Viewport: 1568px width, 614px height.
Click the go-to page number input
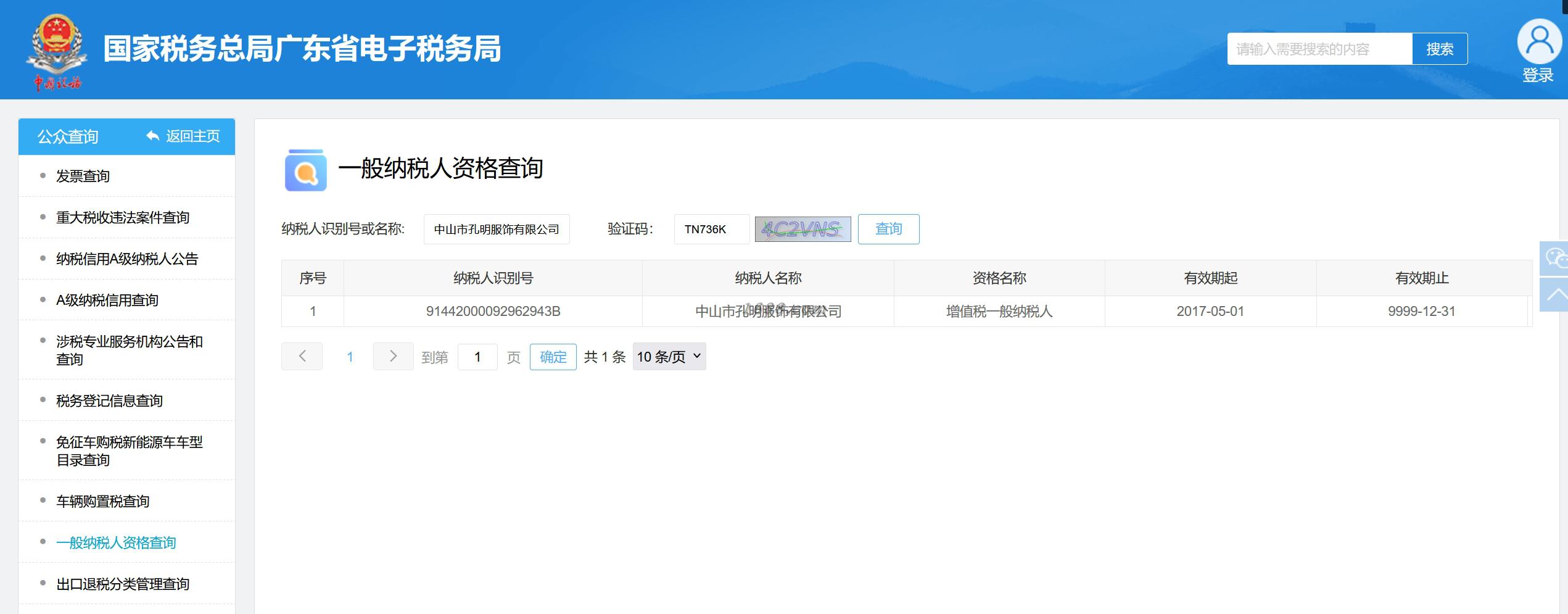click(477, 357)
